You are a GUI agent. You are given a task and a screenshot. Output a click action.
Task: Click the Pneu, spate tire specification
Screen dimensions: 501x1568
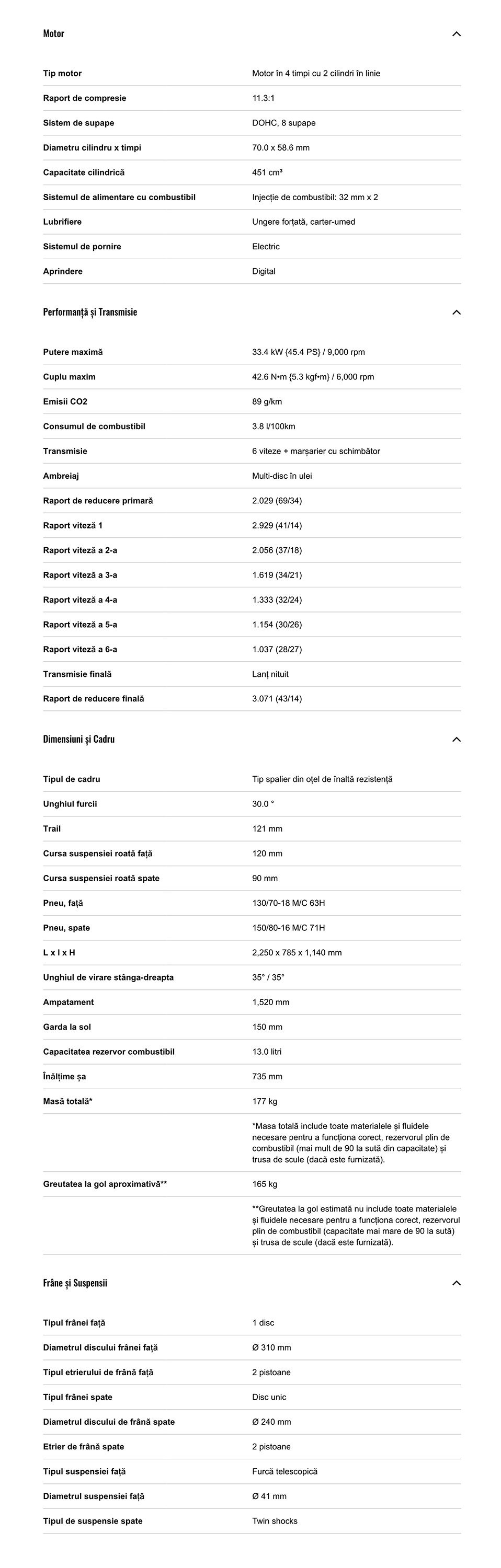tap(289, 928)
